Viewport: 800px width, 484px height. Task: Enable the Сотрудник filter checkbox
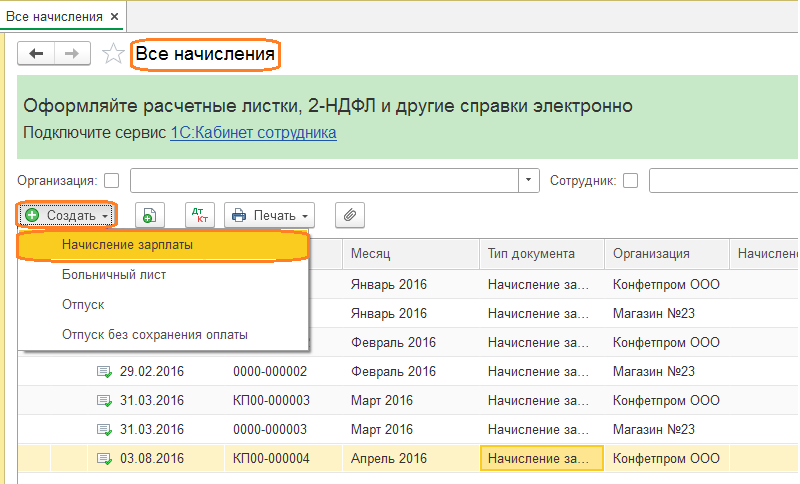coord(630,181)
